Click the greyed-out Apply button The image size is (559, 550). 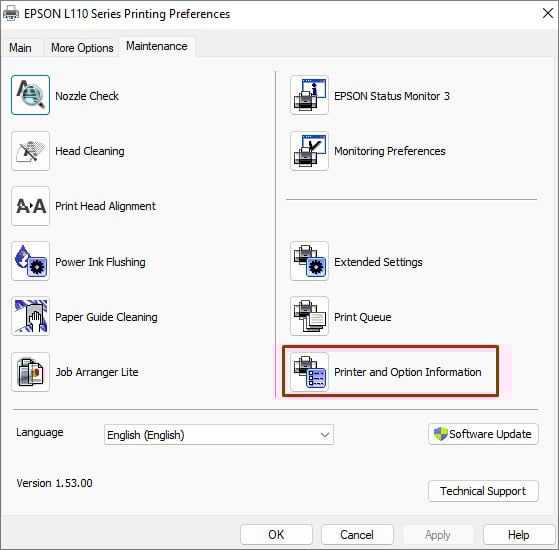[438, 534]
